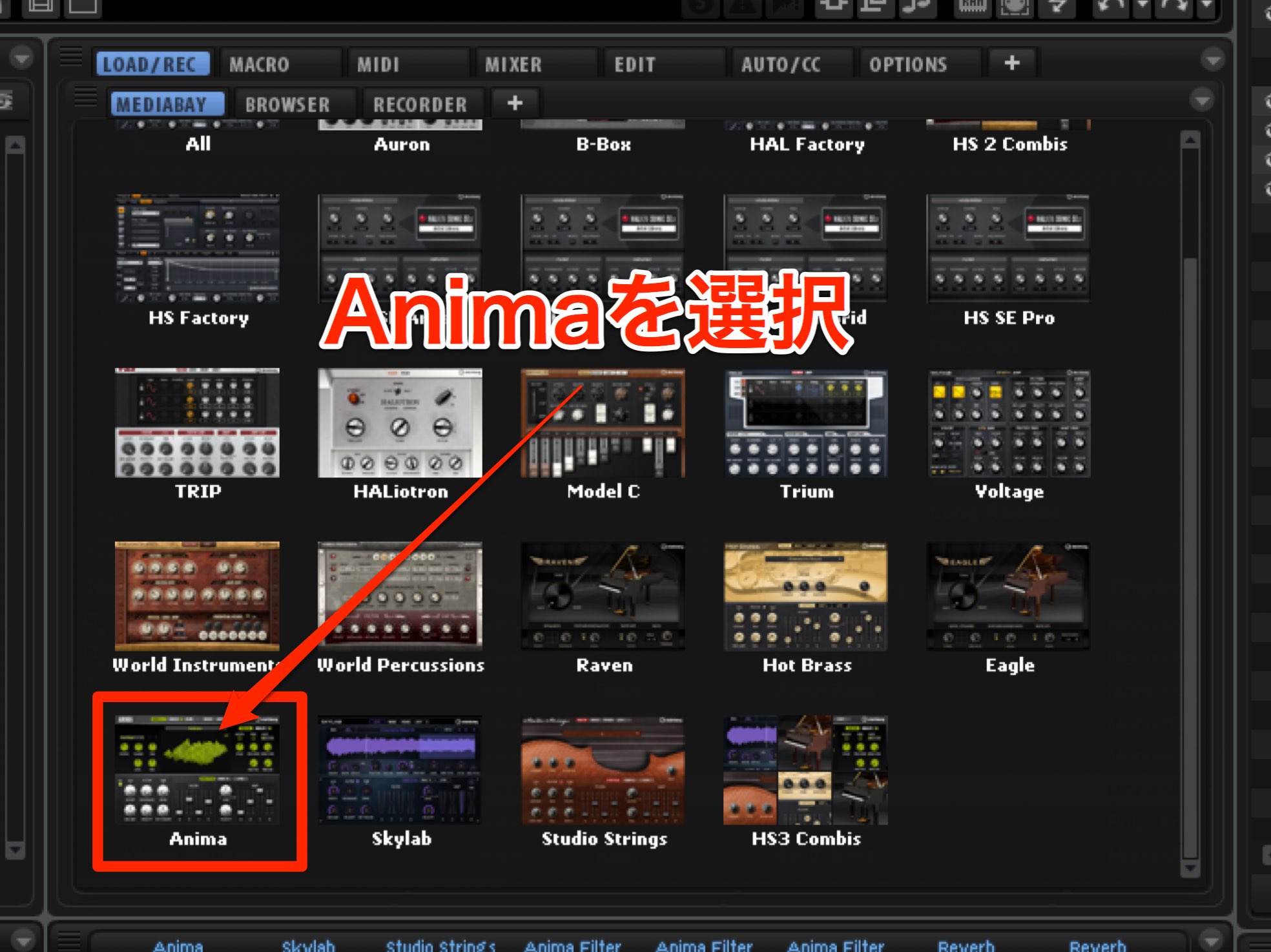Select the TRIP synth icon
1271x952 pixels.
tap(197, 422)
